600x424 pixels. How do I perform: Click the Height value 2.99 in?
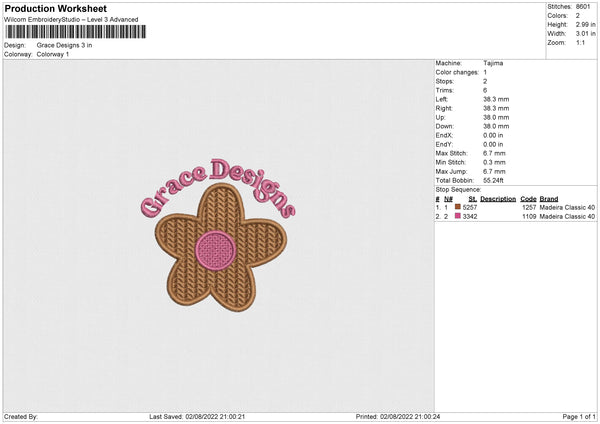pyautogui.click(x=585, y=24)
